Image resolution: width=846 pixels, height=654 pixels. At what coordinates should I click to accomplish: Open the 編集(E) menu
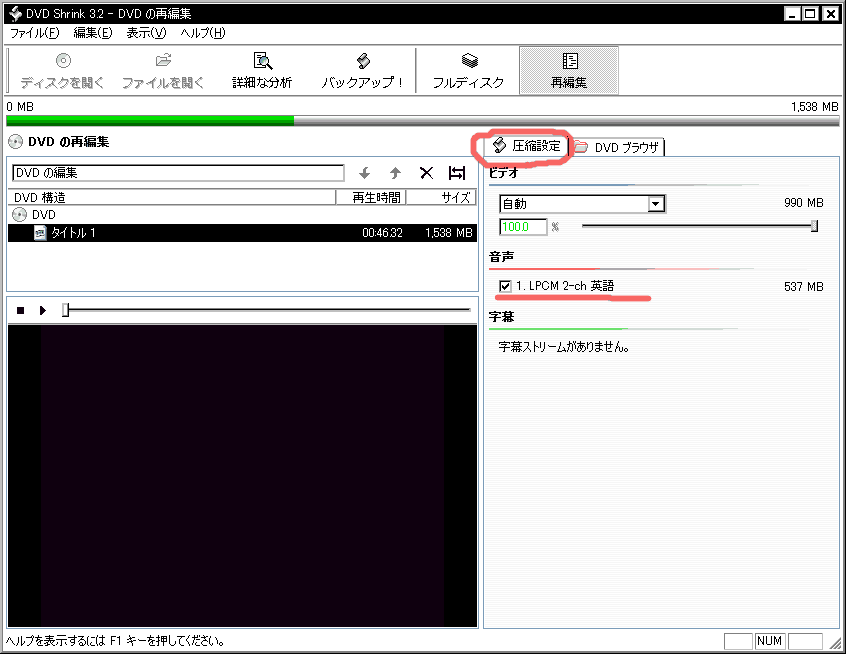[x=93, y=33]
